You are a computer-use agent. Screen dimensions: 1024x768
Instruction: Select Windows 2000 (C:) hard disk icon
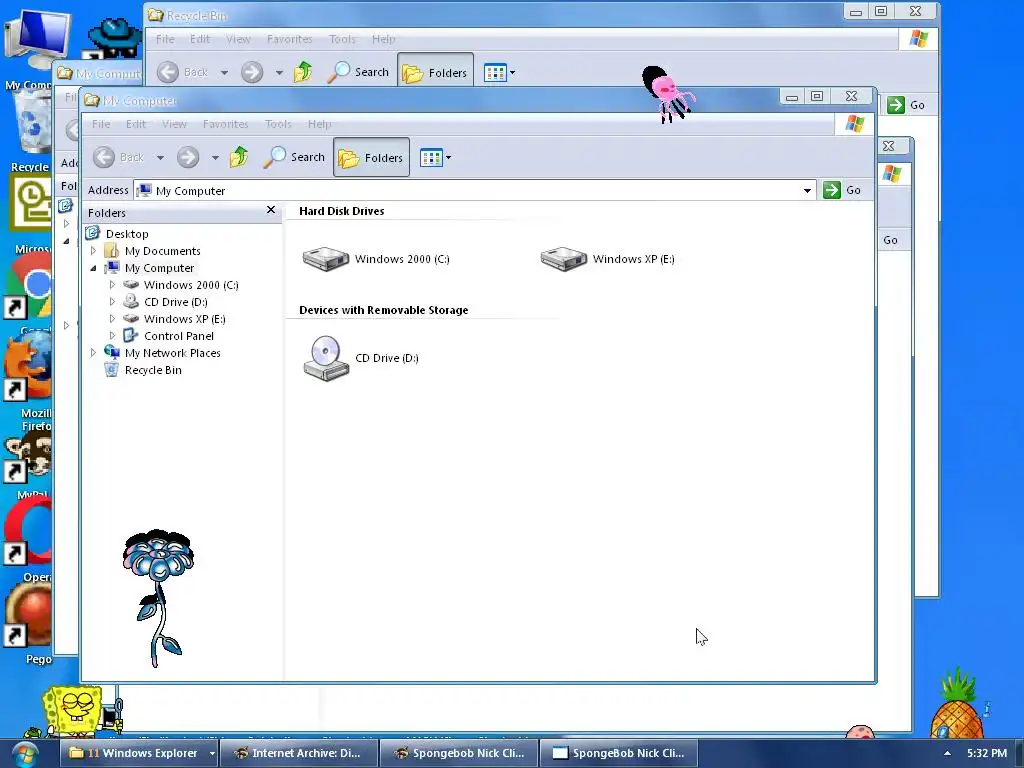(326, 259)
